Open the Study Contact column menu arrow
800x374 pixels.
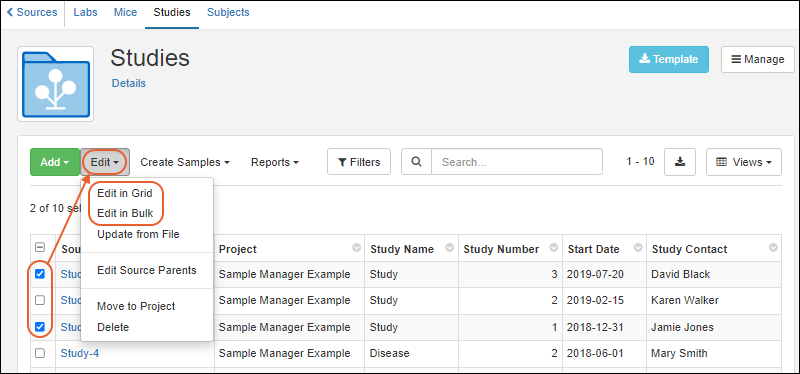click(x=773, y=247)
